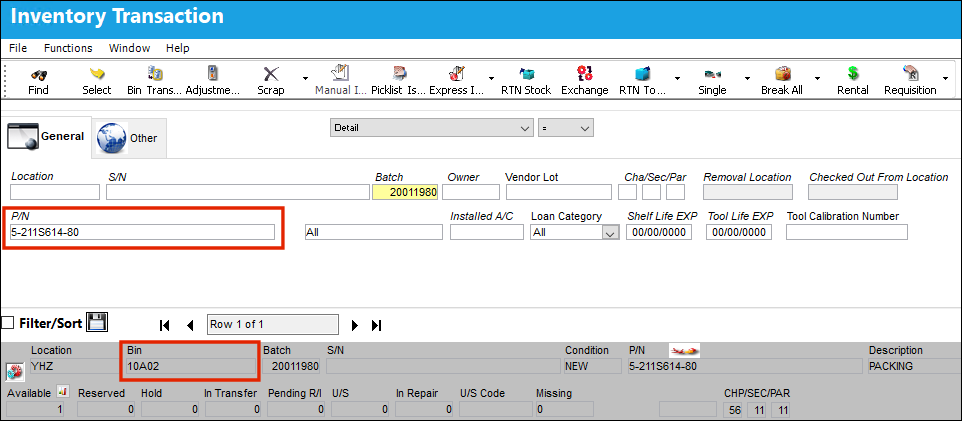Click the P/N field with 5-211S614-80

coord(142,232)
